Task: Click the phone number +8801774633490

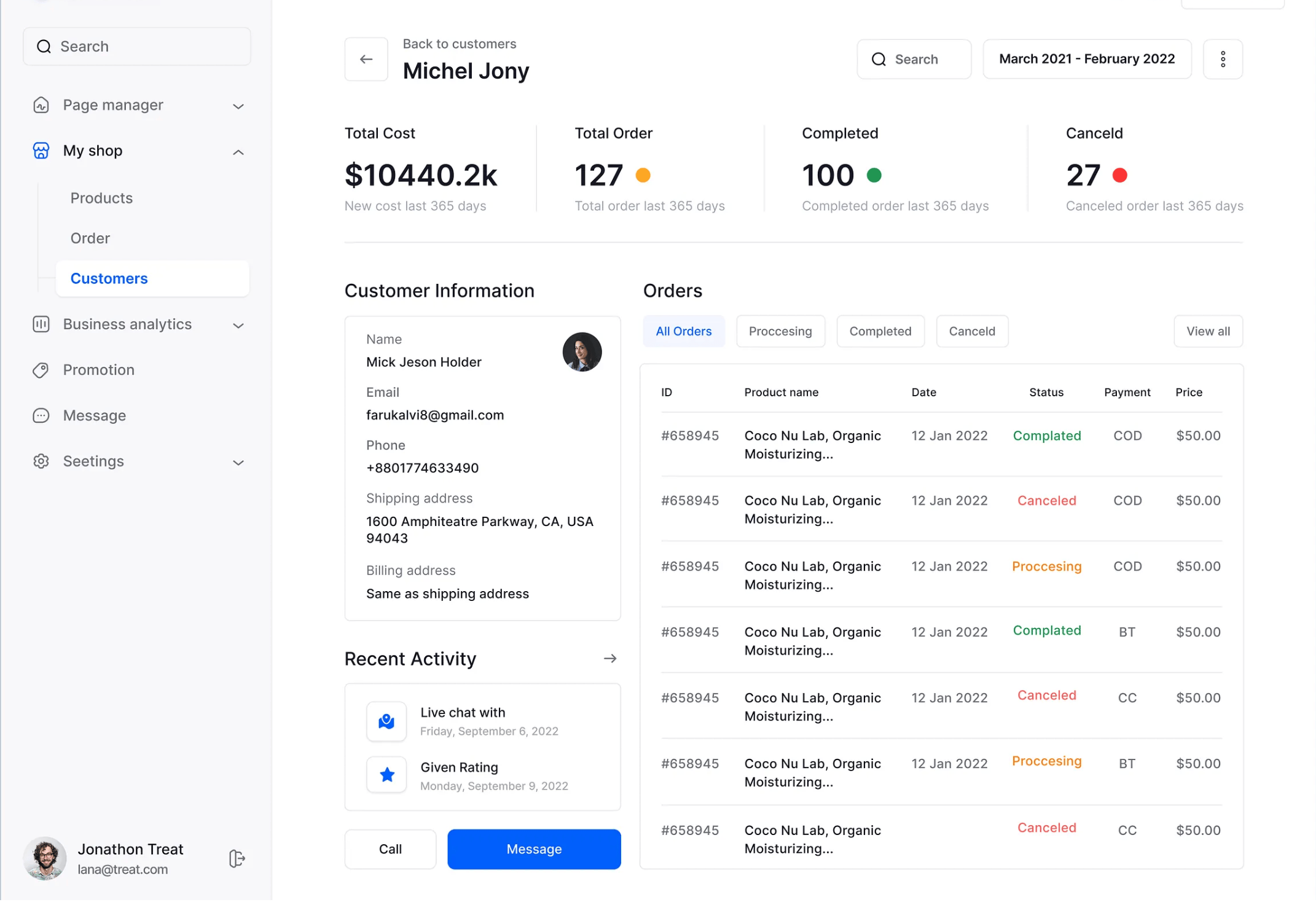Action: [423, 468]
